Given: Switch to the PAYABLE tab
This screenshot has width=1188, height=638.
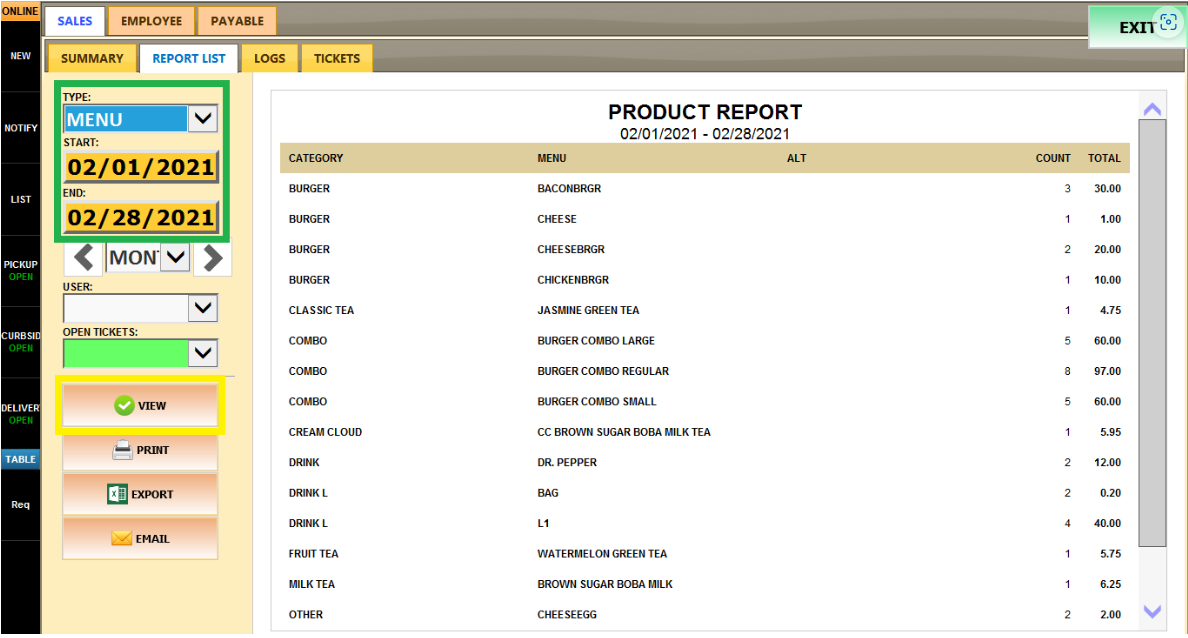Looking at the screenshot, I should click(x=237, y=21).
